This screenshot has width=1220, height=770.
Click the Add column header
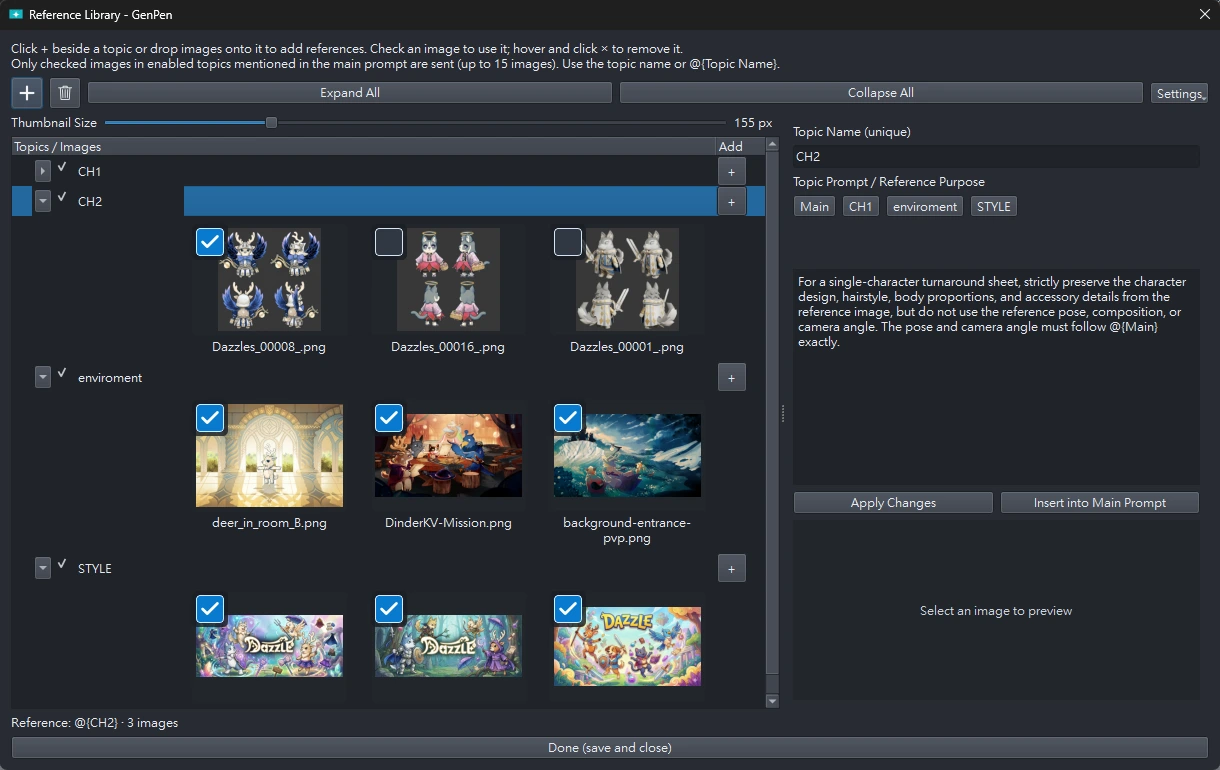[x=741, y=147]
